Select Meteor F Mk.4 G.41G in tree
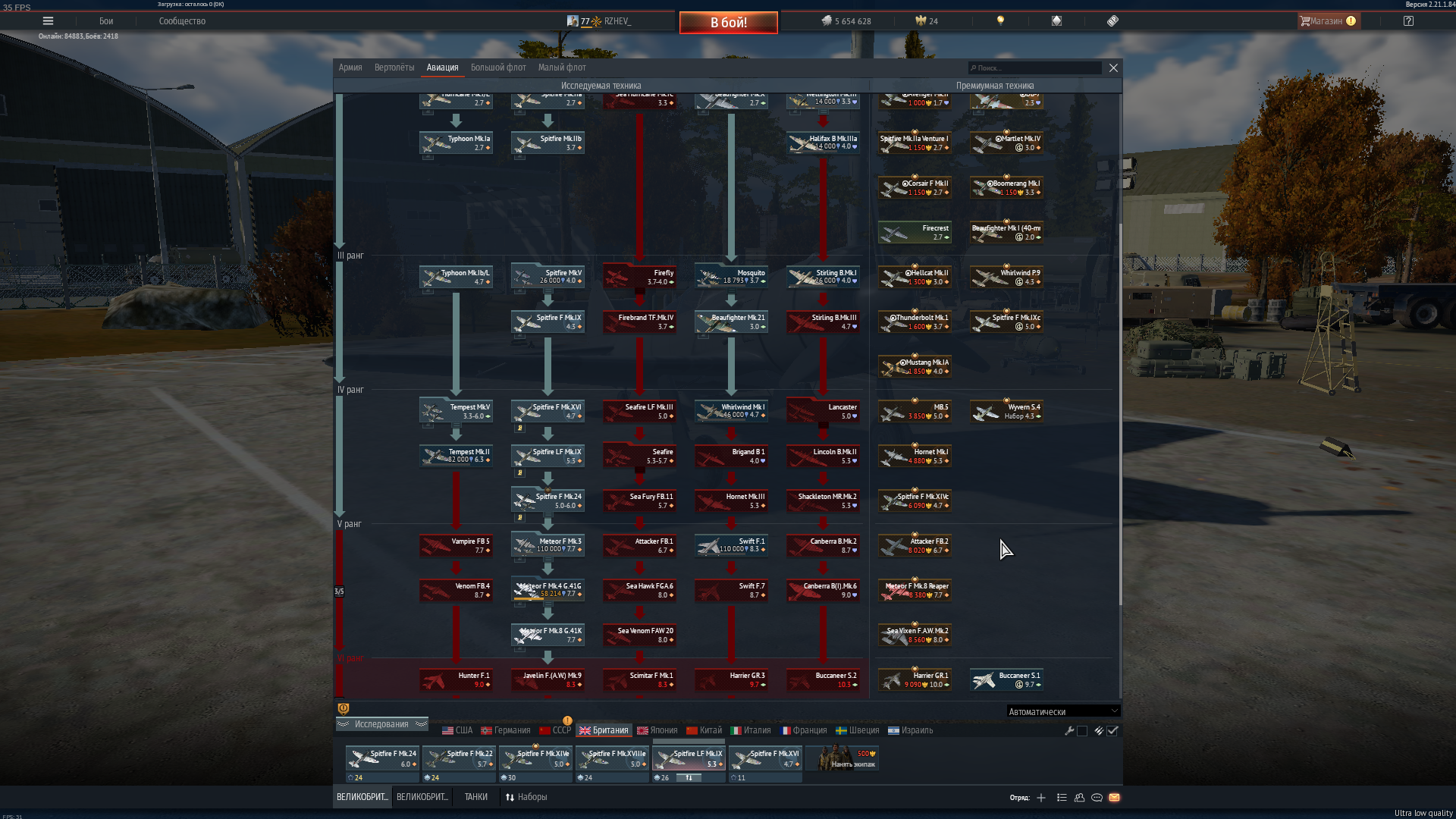This screenshot has width=1456, height=819. click(x=548, y=591)
